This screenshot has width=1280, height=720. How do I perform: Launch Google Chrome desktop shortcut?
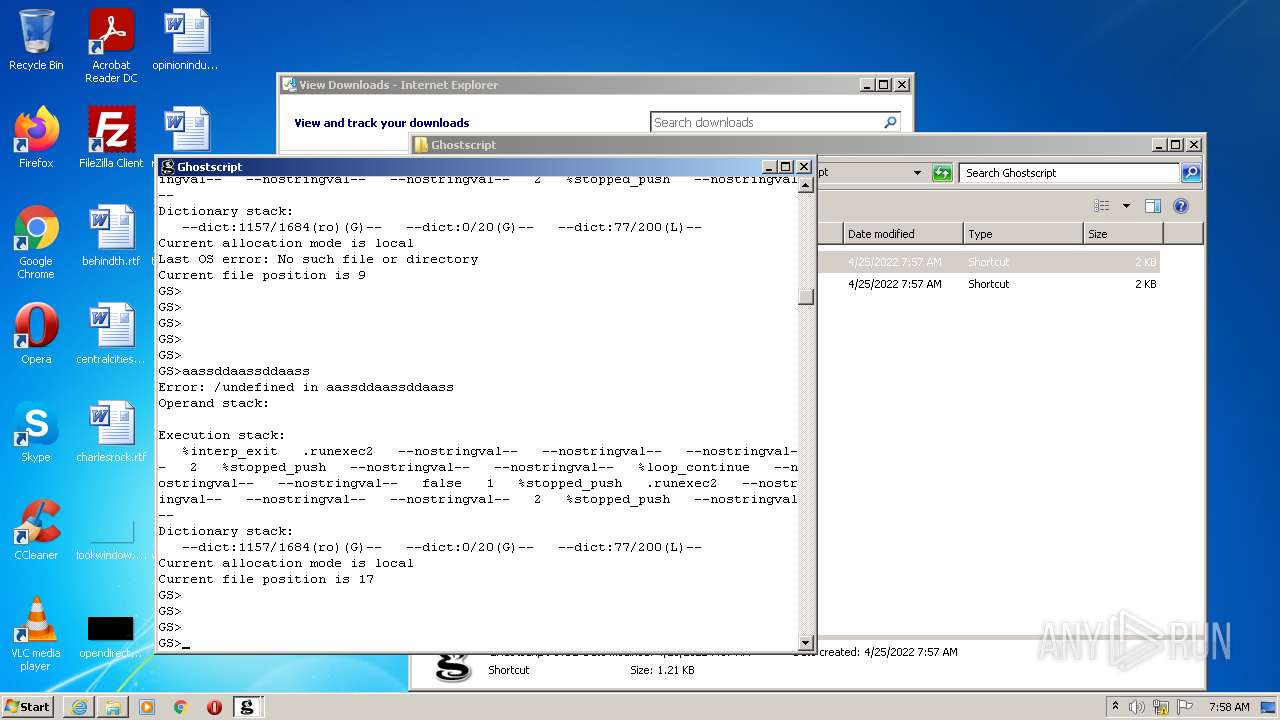click(36, 243)
